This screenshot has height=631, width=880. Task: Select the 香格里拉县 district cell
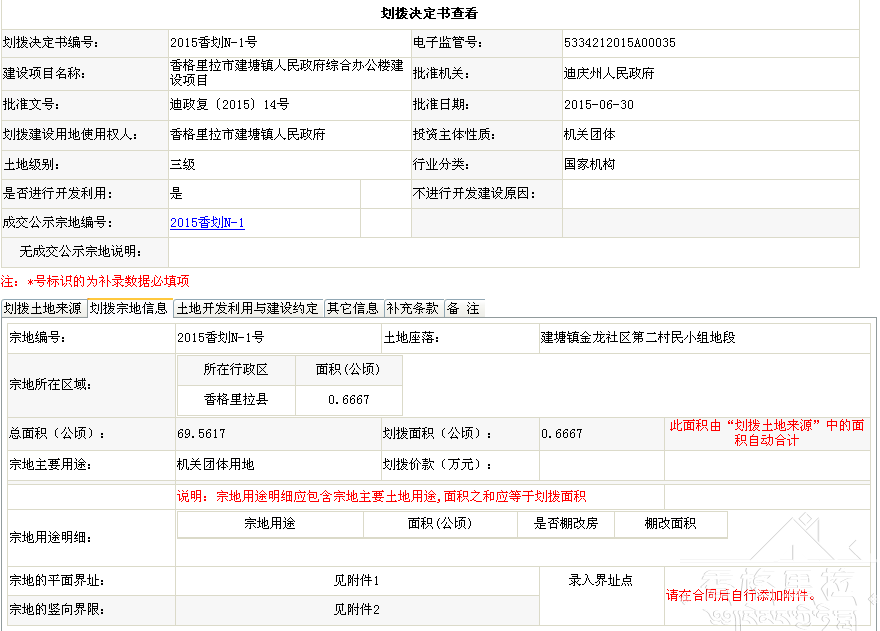[236, 399]
